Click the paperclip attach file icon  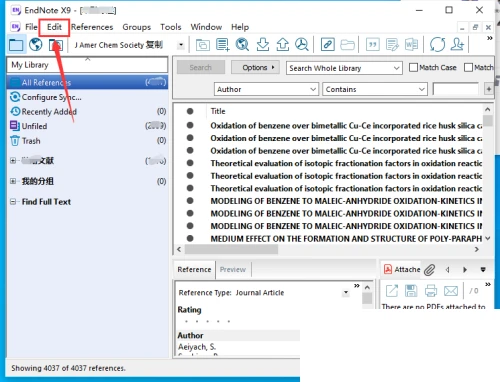(x=430, y=270)
